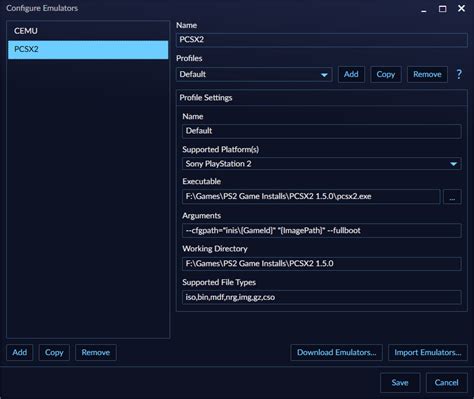Click the Working Directory field

[x=322, y=264]
